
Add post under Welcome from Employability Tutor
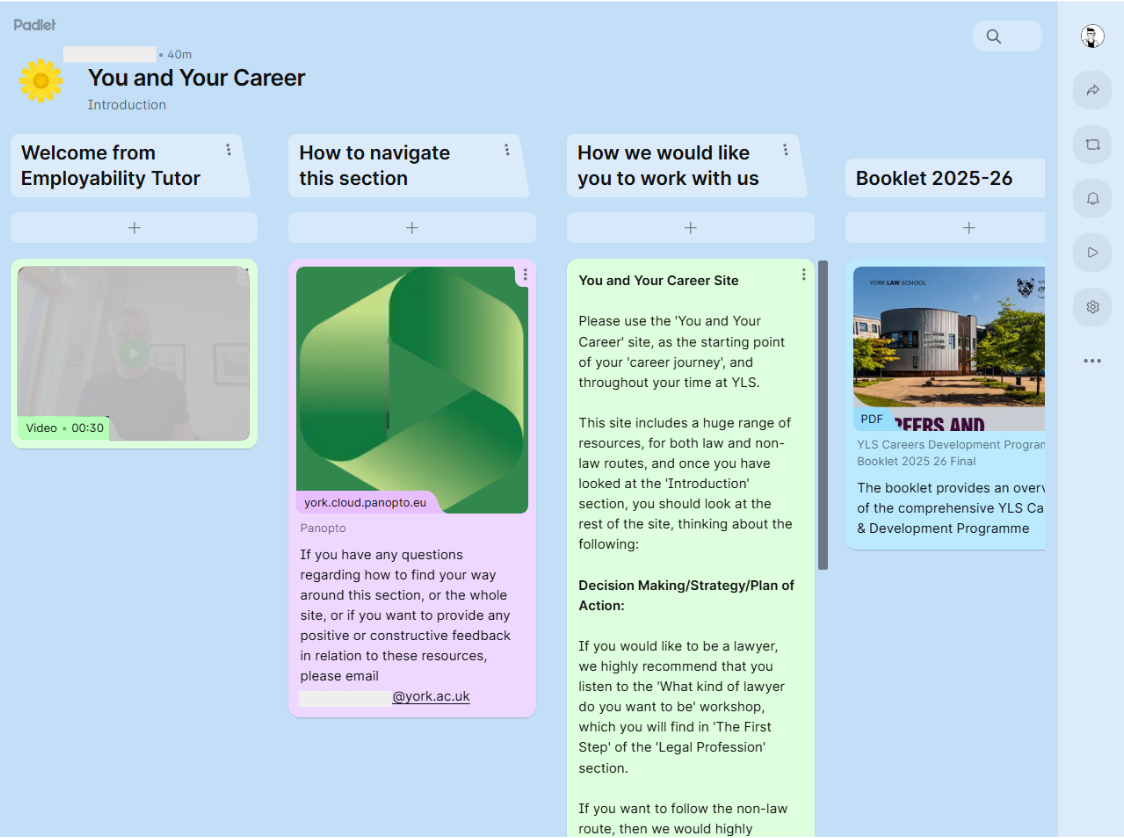click(134, 228)
